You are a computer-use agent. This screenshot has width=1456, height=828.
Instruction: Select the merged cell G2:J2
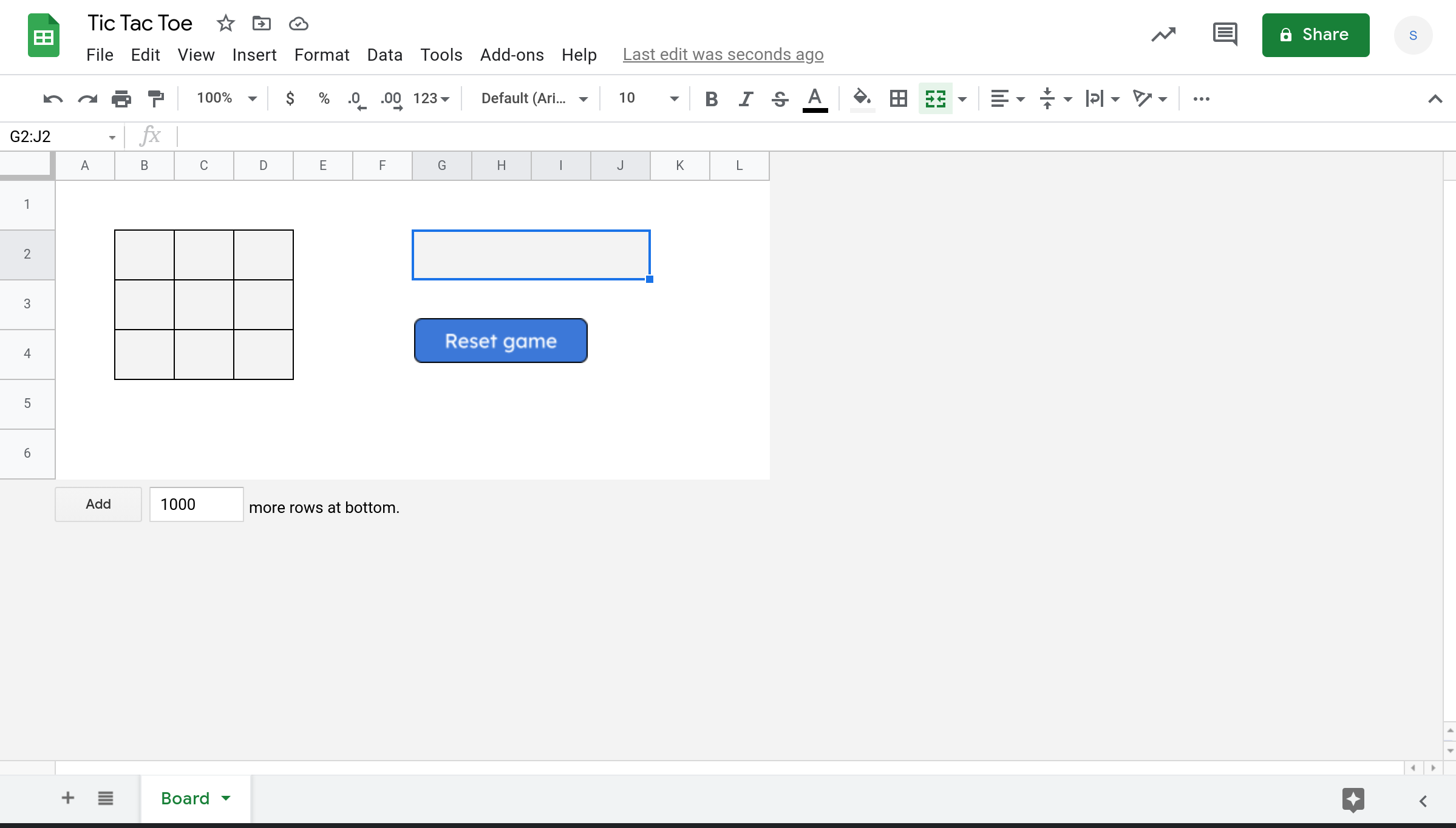coord(531,255)
